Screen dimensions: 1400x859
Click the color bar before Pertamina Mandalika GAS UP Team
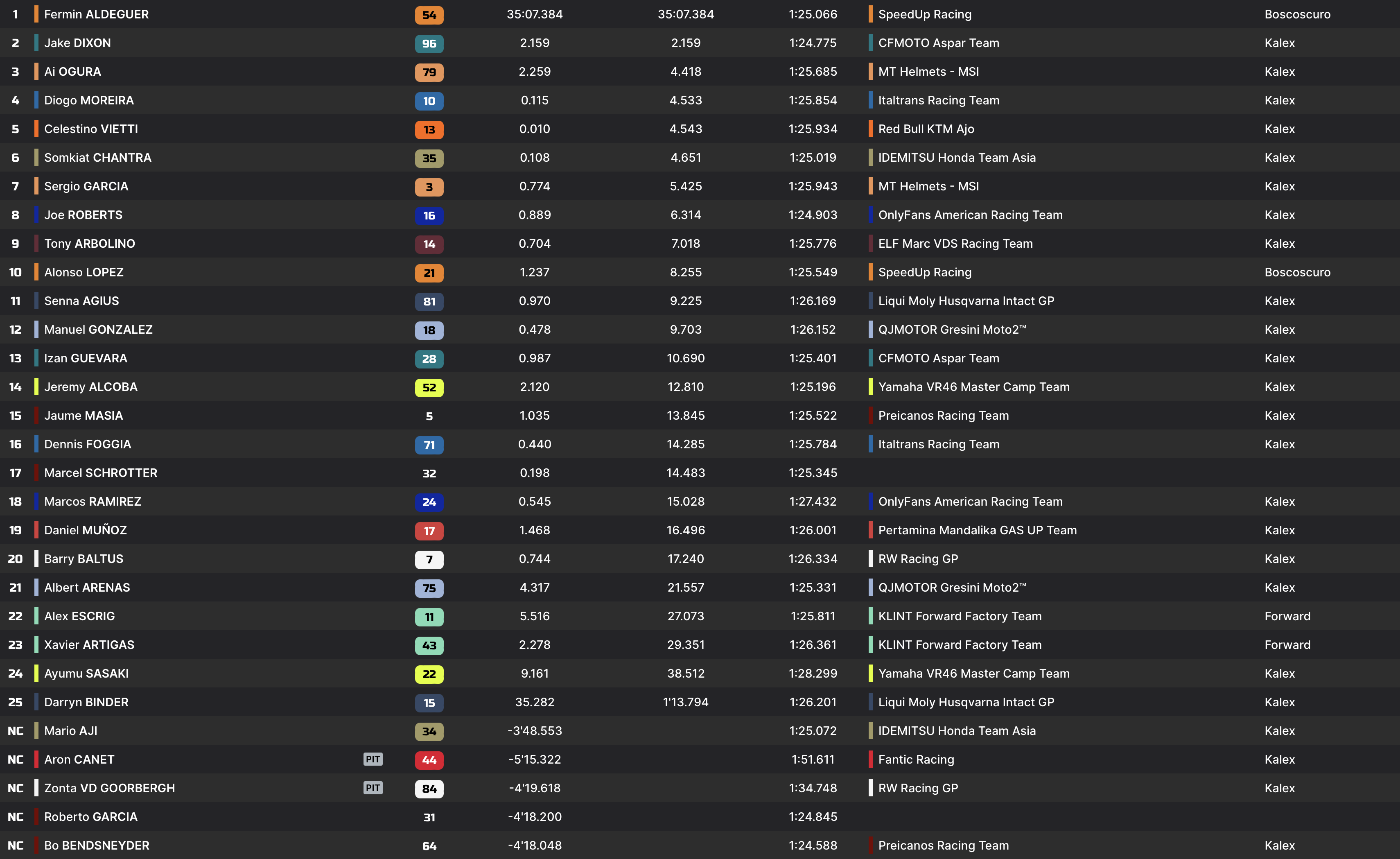click(x=870, y=530)
